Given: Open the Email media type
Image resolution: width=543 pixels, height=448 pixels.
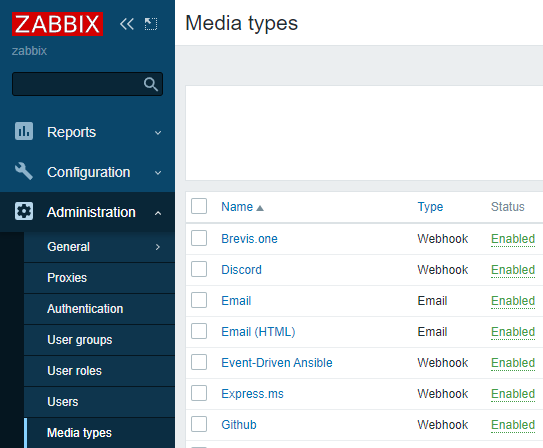Looking at the screenshot, I should [236, 301].
